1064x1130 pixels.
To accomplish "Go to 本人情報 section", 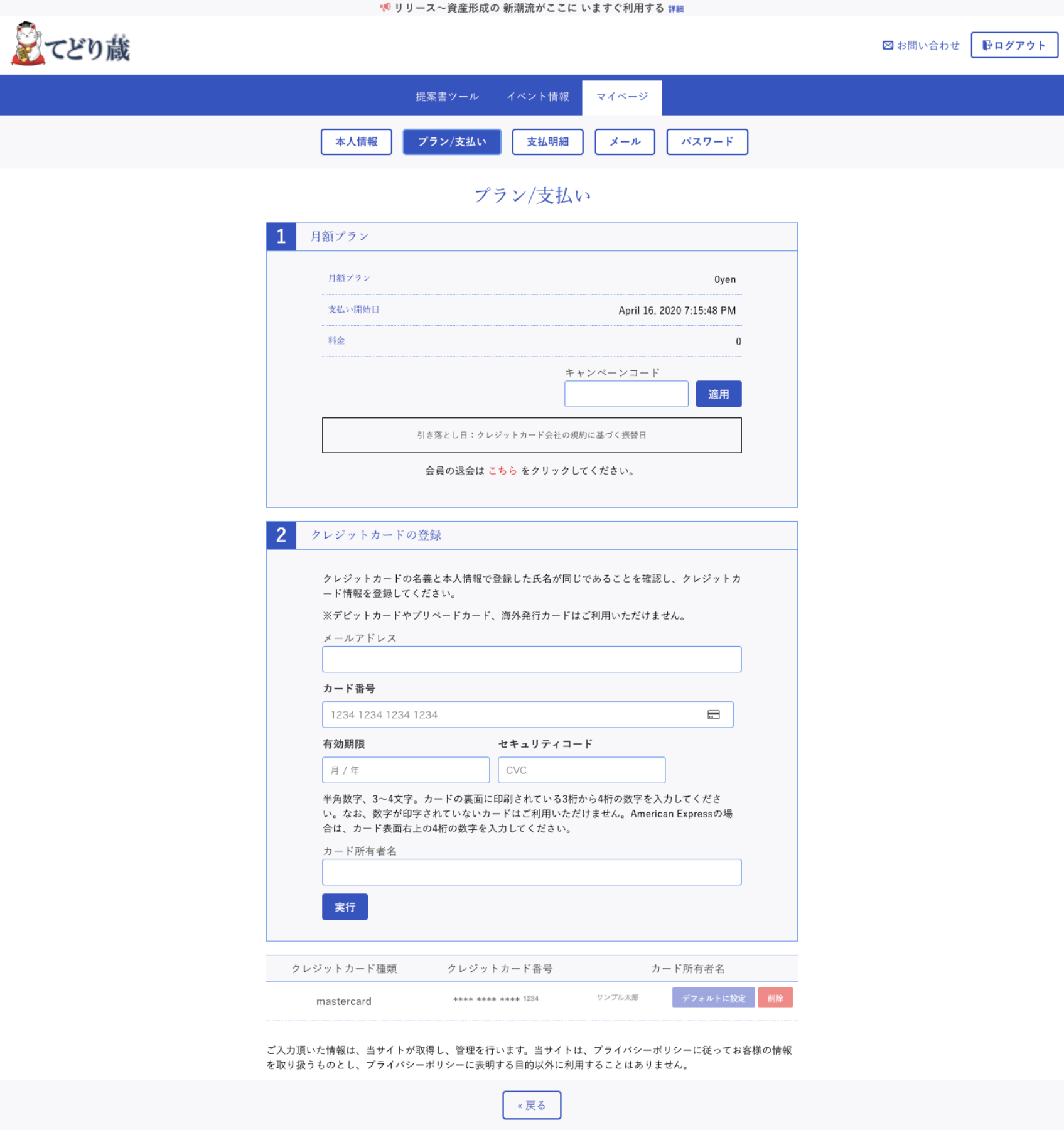I will click(356, 142).
